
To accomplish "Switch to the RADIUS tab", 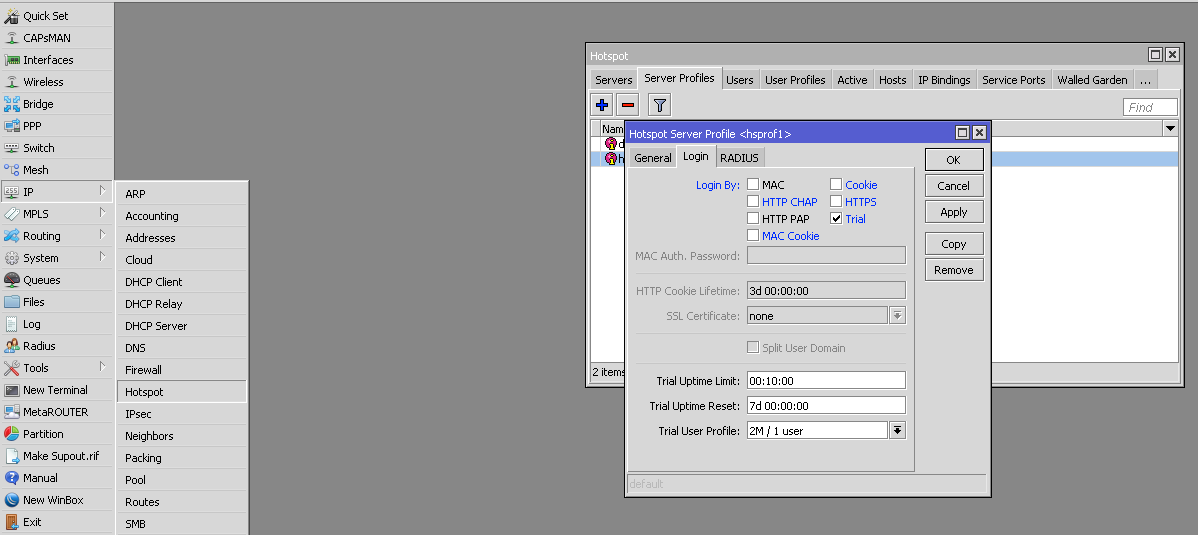I will point(739,158).
